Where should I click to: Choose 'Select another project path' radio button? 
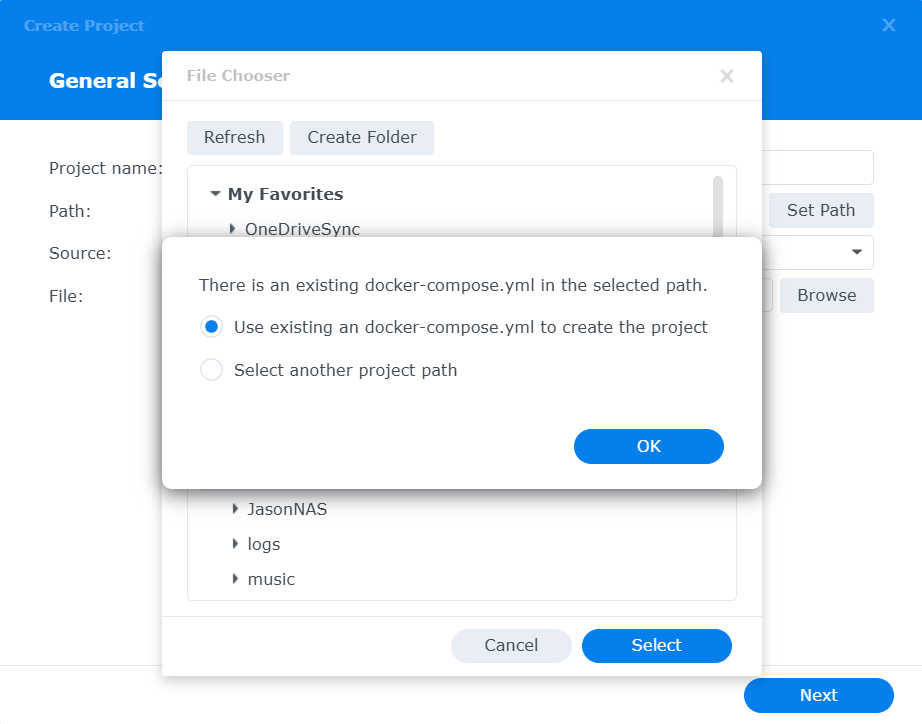point(211,370)
